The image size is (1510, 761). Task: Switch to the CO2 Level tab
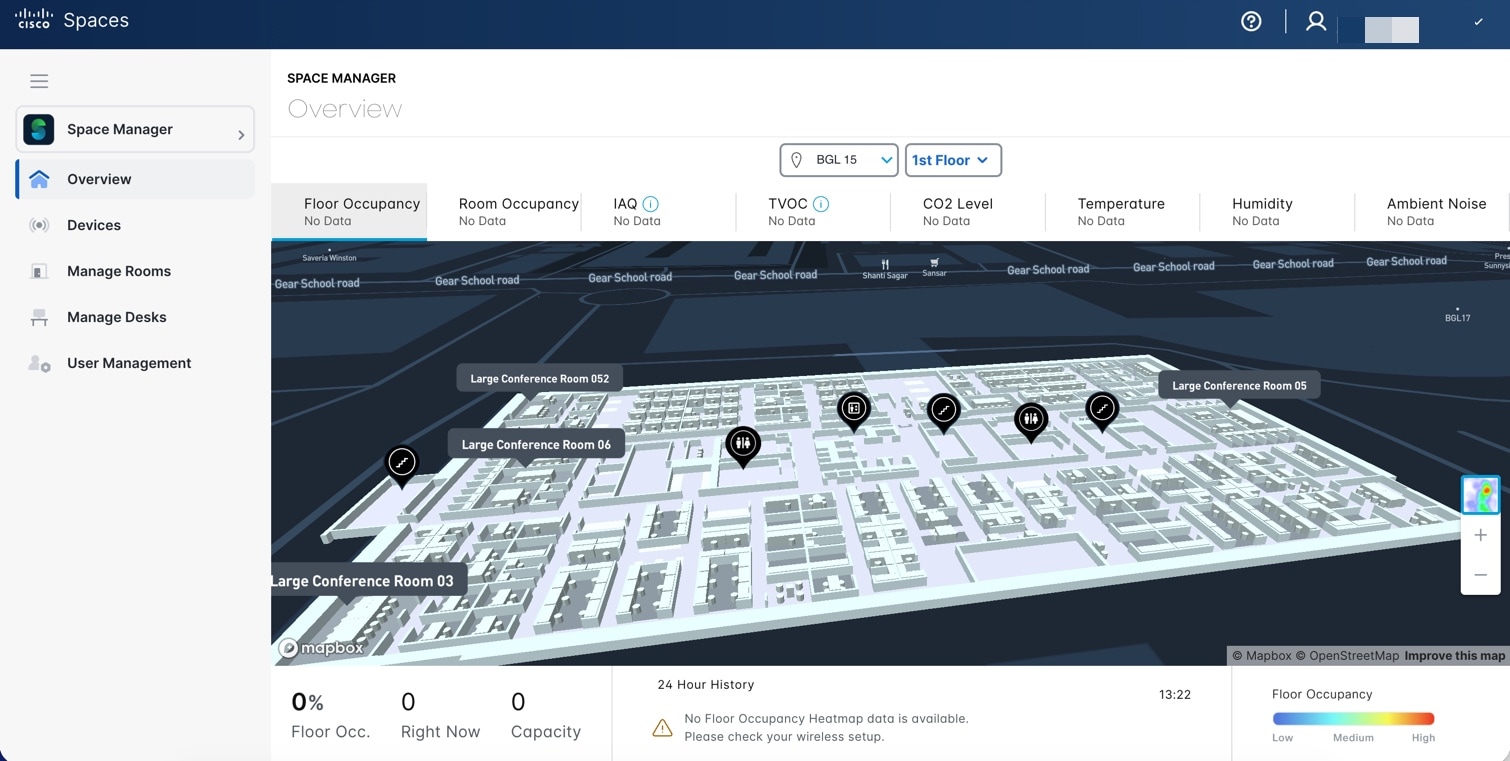(x=968, y=211)
